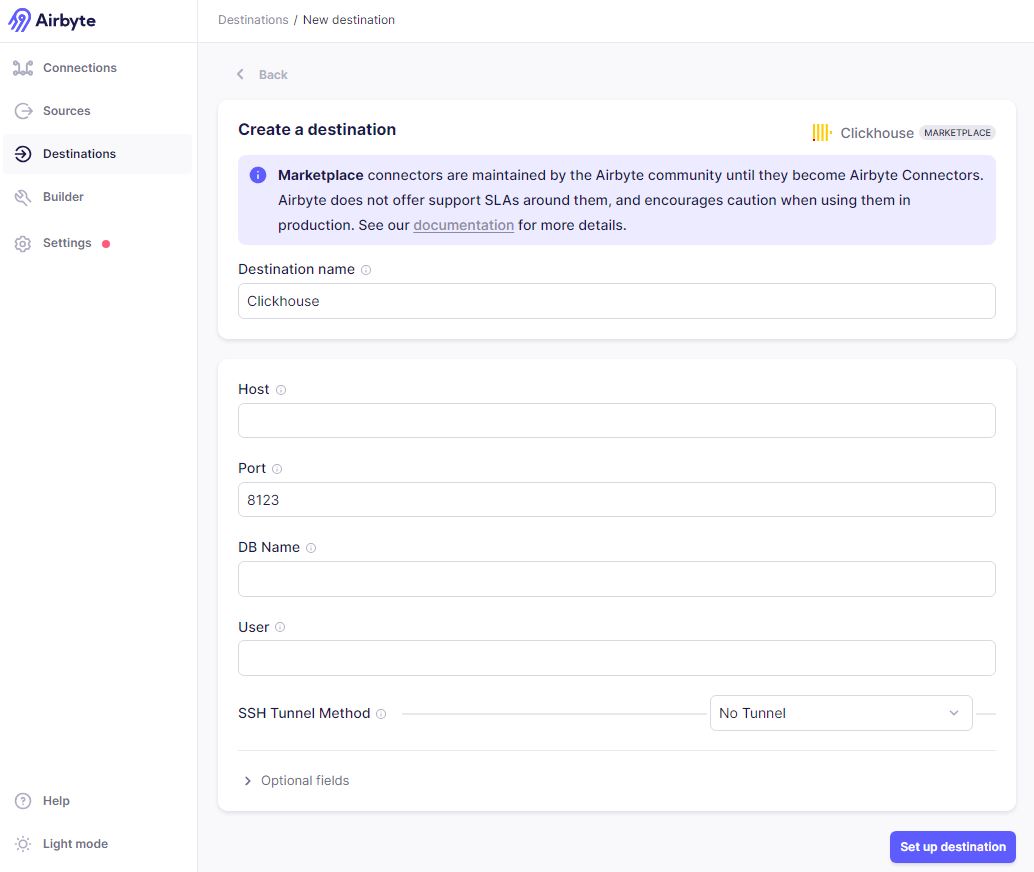
Task: Click the Destinations breadcrumb link
Action: (253, 20)
